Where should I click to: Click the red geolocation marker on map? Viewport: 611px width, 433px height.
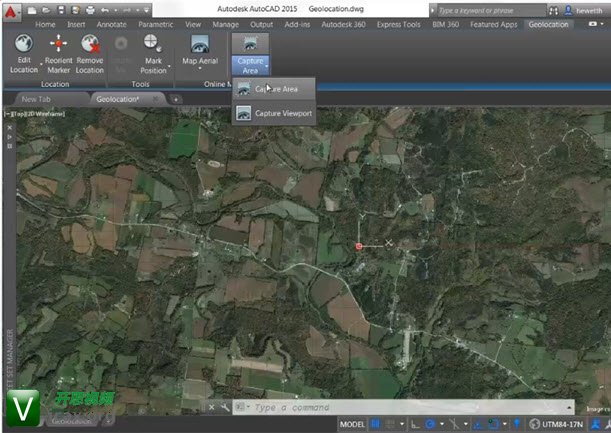(359, 245)
